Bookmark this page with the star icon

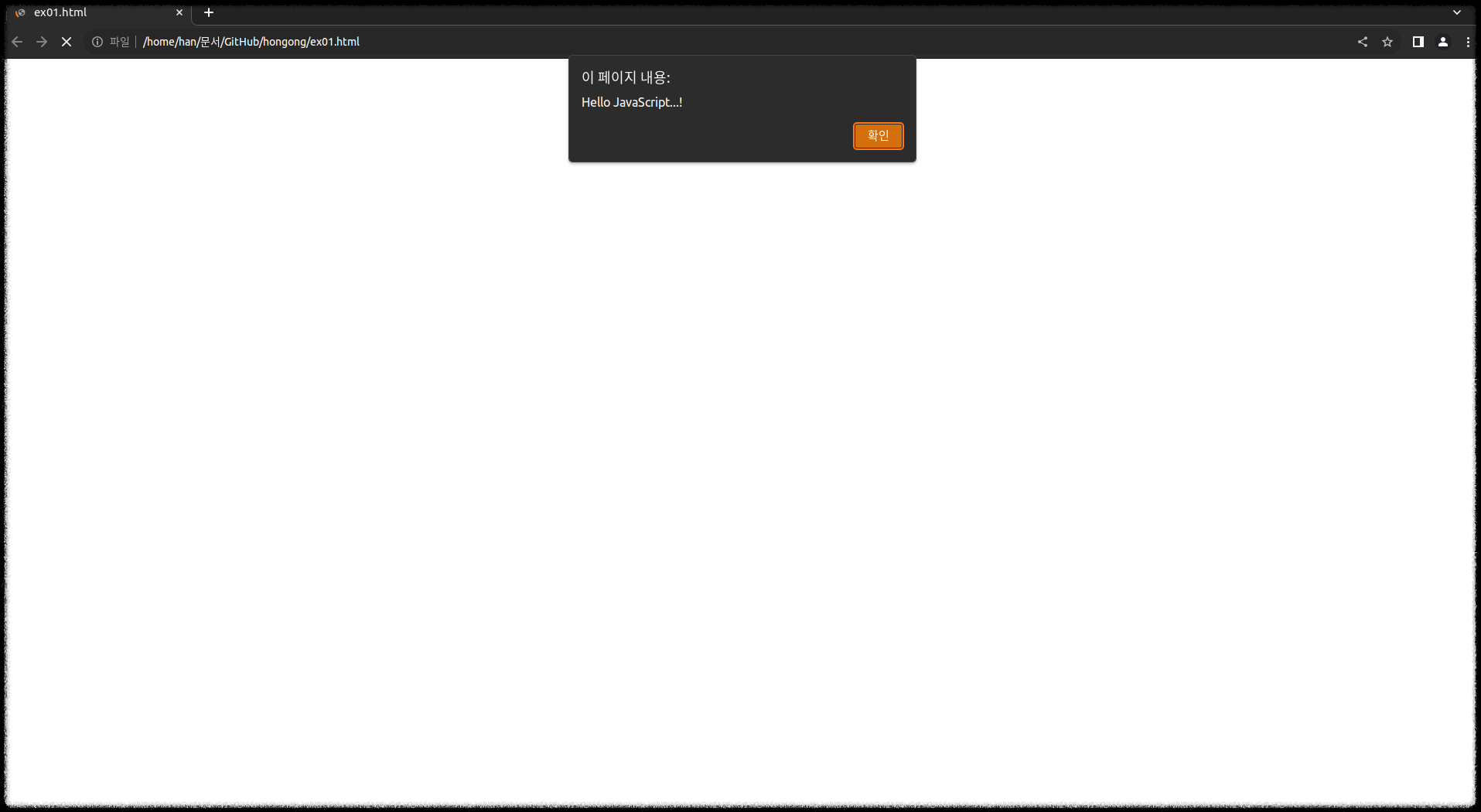pyautogui.click(x=1387, y=42)
